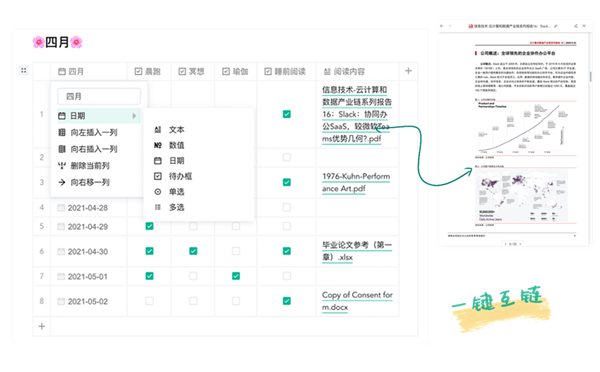Check 瑜伽 for the 2021-04-30 row

coord(236,251)
